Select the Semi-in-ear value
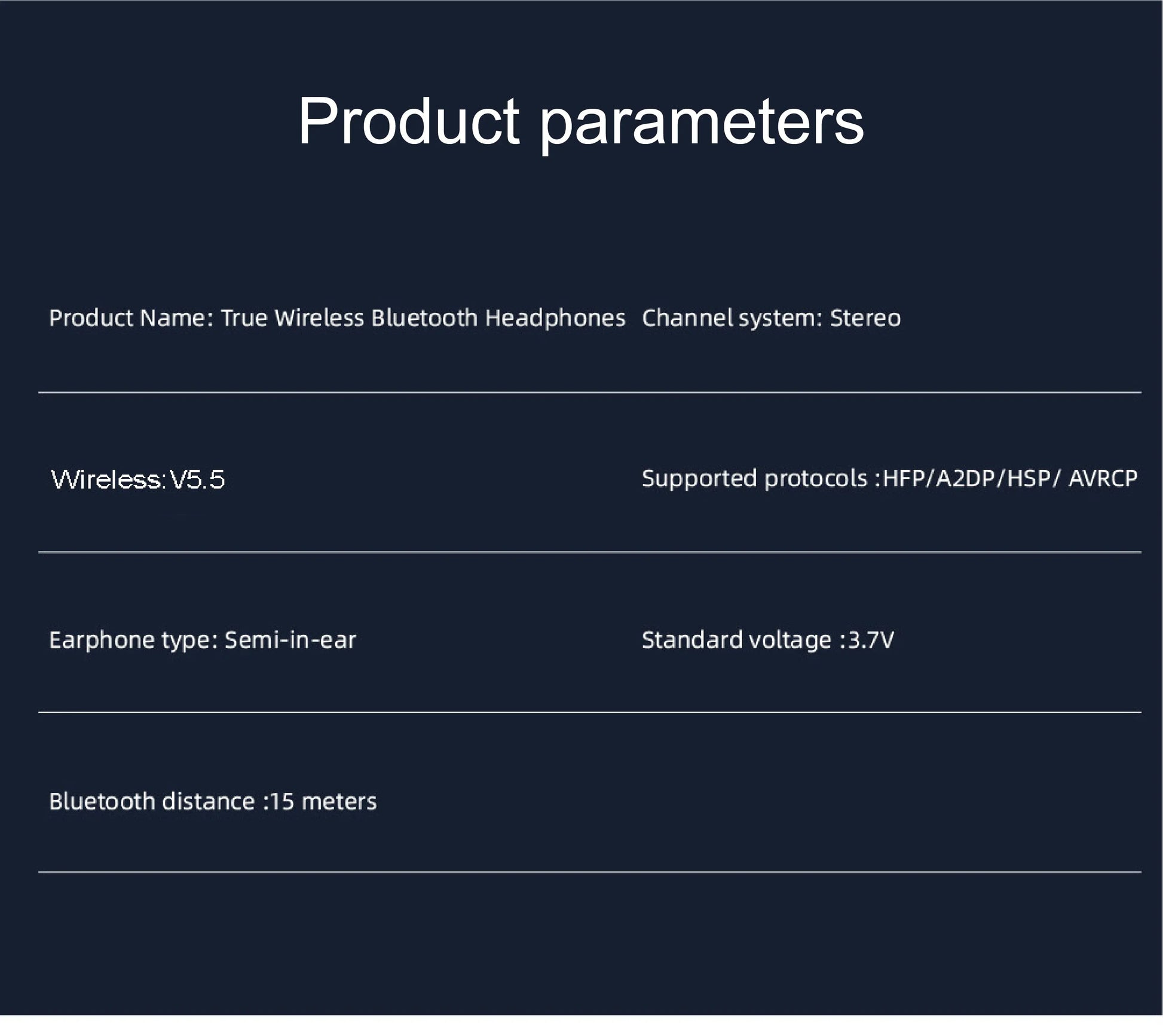This screenshot has width=1163, height=1036. tap(290, 640)
